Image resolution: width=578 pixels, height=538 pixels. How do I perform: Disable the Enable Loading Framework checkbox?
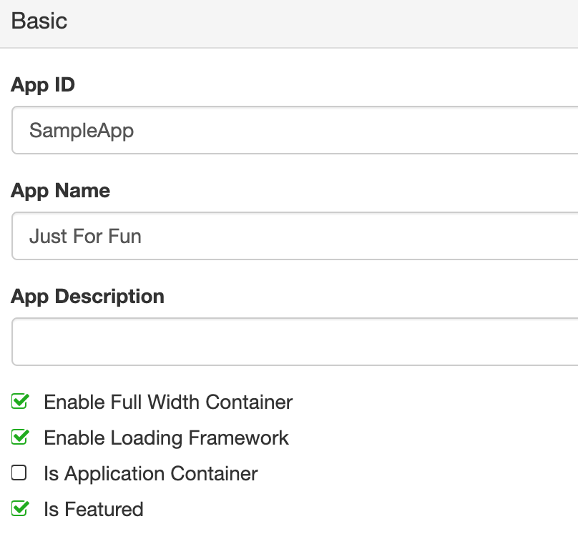tap(19, 437)
